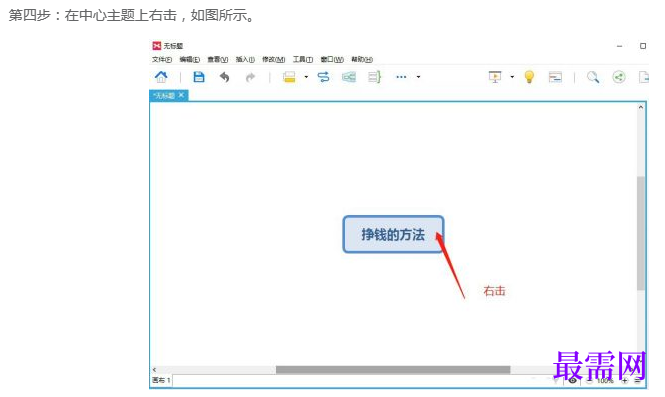Undo the last action
This screenshot has height=397, width=665.
[x=224, y=77]
